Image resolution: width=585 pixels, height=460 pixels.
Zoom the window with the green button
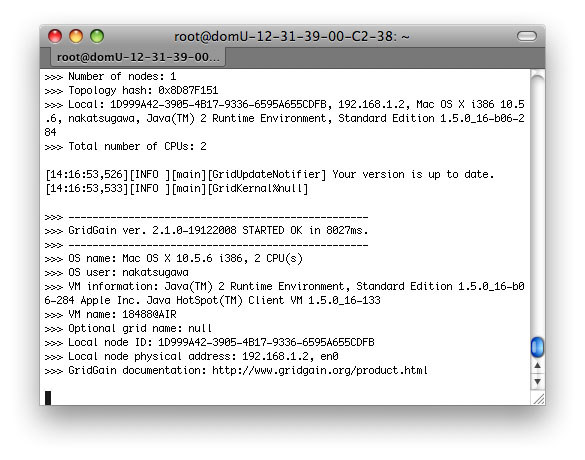click(97, 36)
